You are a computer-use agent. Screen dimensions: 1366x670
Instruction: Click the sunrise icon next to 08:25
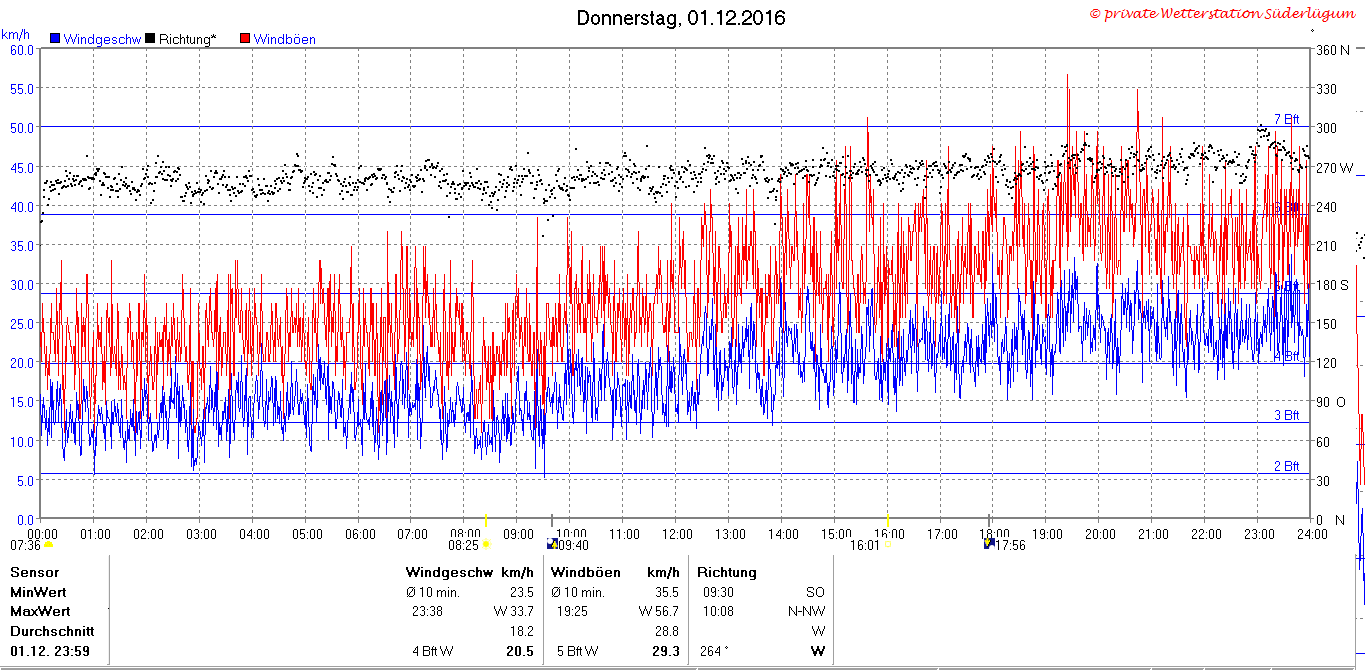tap(486, 544)
